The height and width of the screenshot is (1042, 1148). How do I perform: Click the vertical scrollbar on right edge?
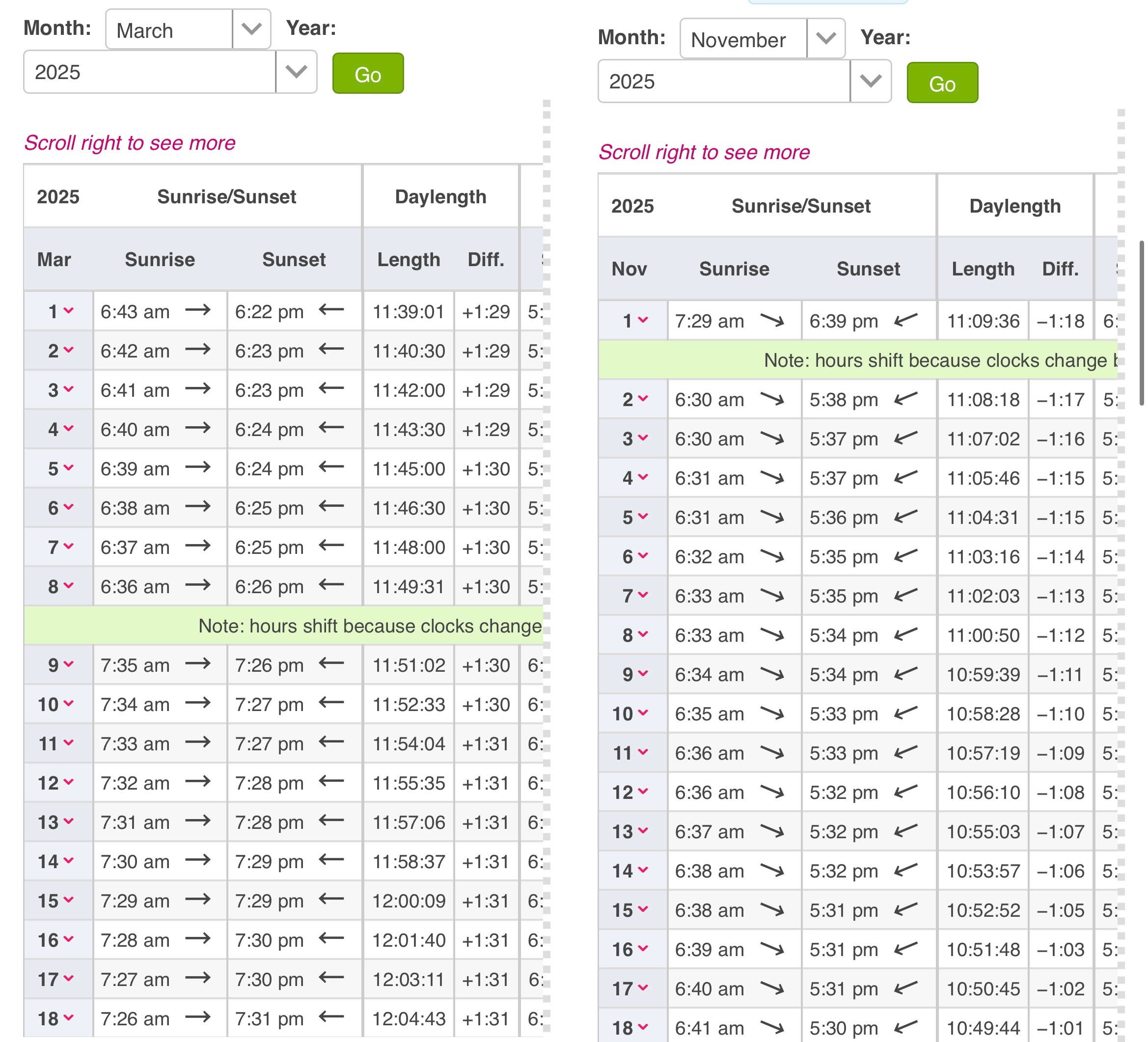pos(1141,323)
